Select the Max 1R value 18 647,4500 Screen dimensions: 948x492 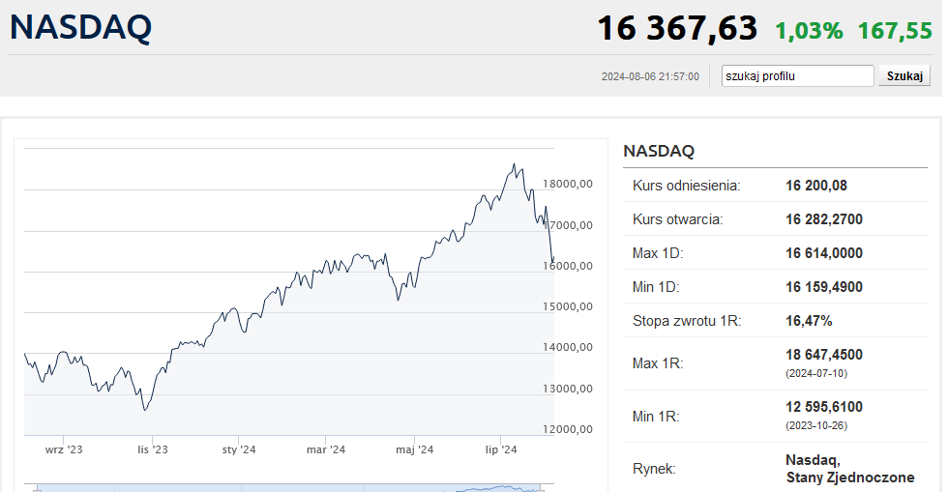pos(824,355)
